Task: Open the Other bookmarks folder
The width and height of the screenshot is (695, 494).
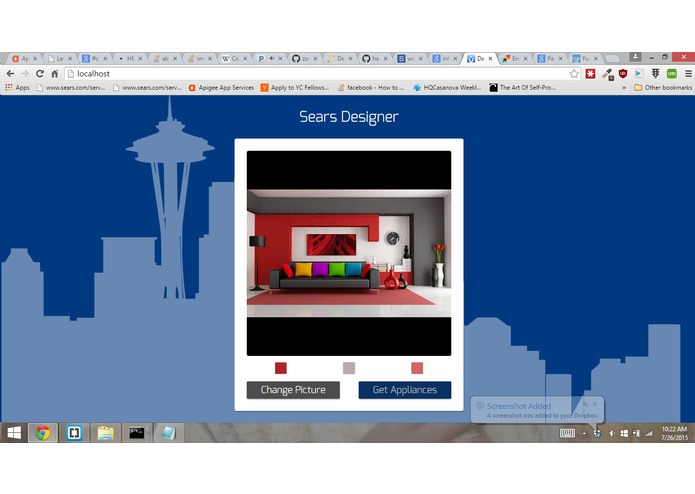Action: [663, 88]
